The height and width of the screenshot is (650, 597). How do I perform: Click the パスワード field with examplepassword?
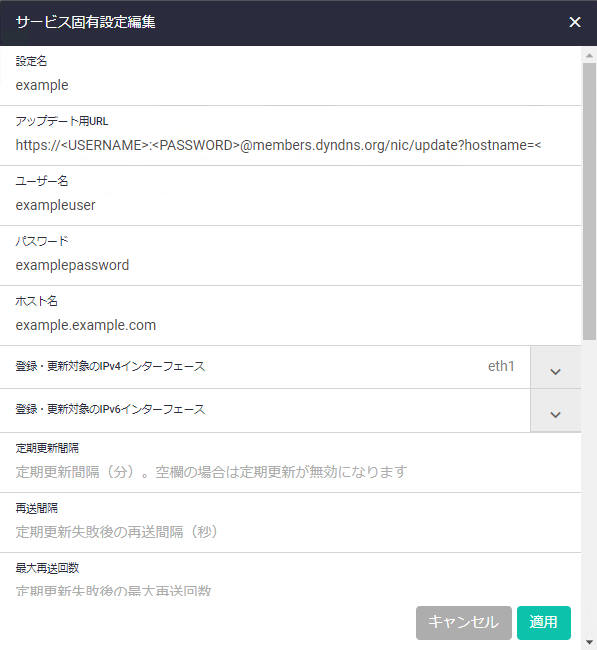click(290, 265)
